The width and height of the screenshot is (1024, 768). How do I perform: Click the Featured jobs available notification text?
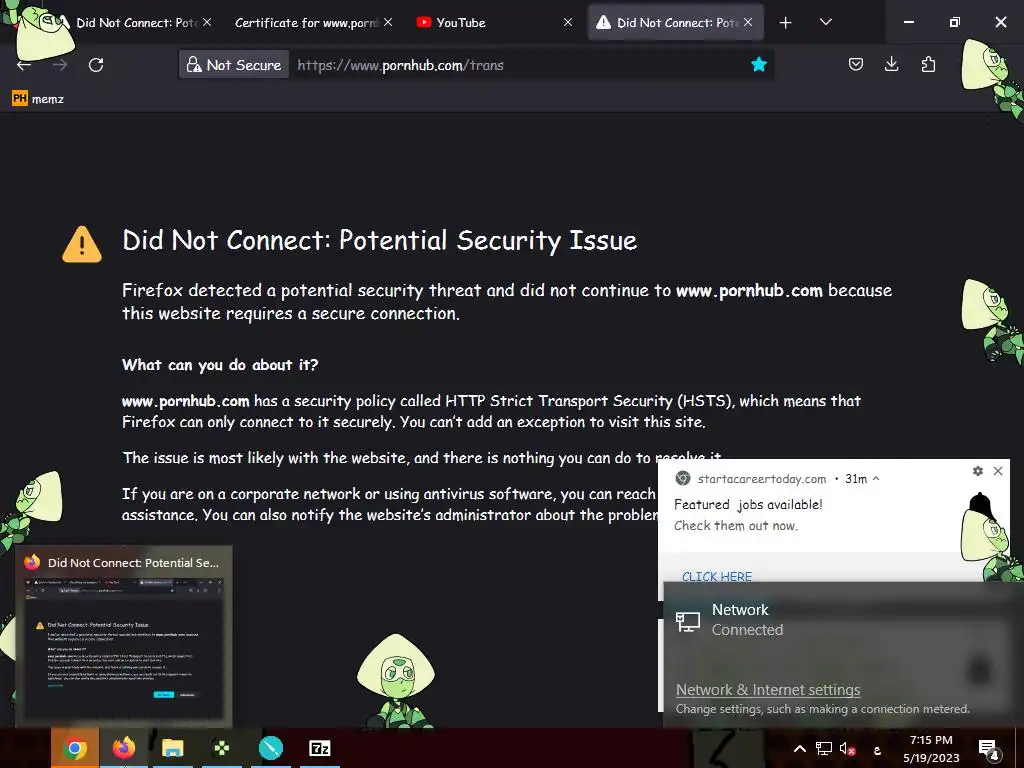748,504
